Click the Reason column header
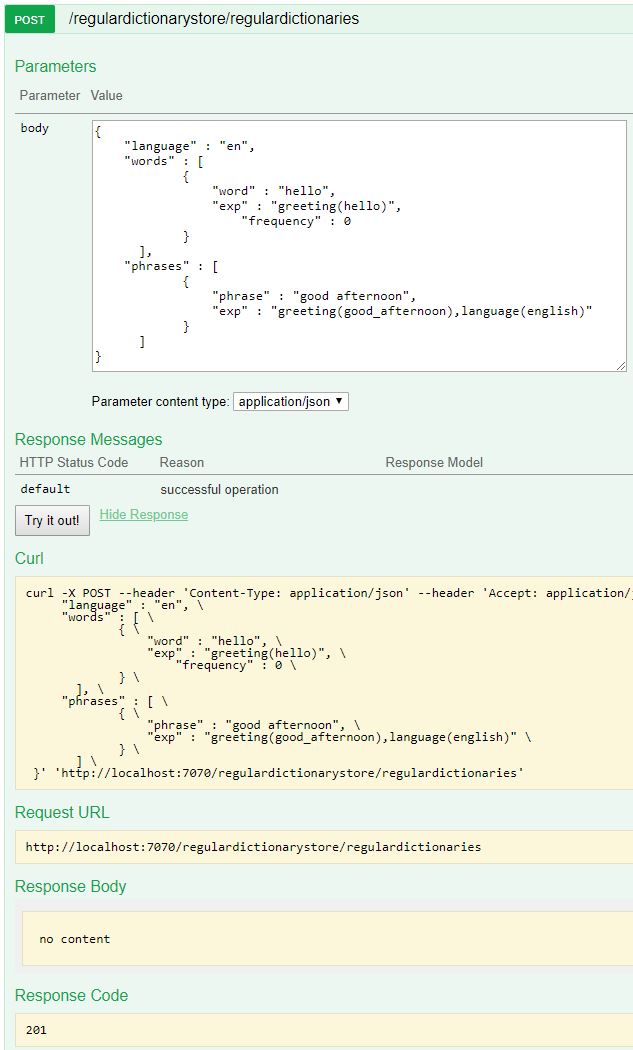The height and width of the screenshot is (1050, 633). point(181,462)
